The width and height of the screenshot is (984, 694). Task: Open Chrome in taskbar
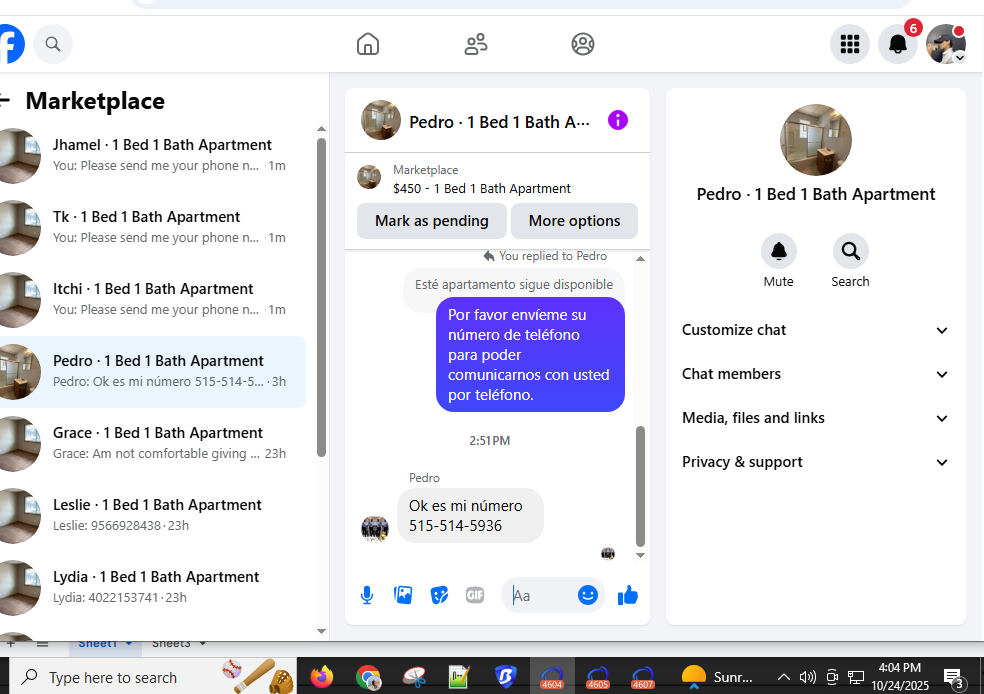368,677
